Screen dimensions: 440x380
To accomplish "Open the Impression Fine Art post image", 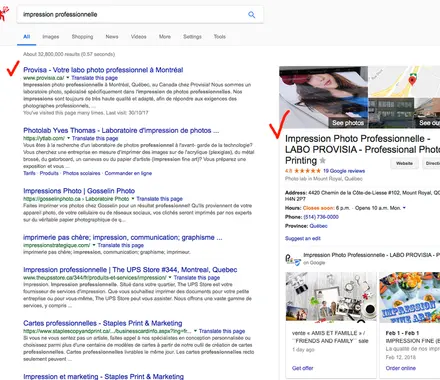I will 410,297.
